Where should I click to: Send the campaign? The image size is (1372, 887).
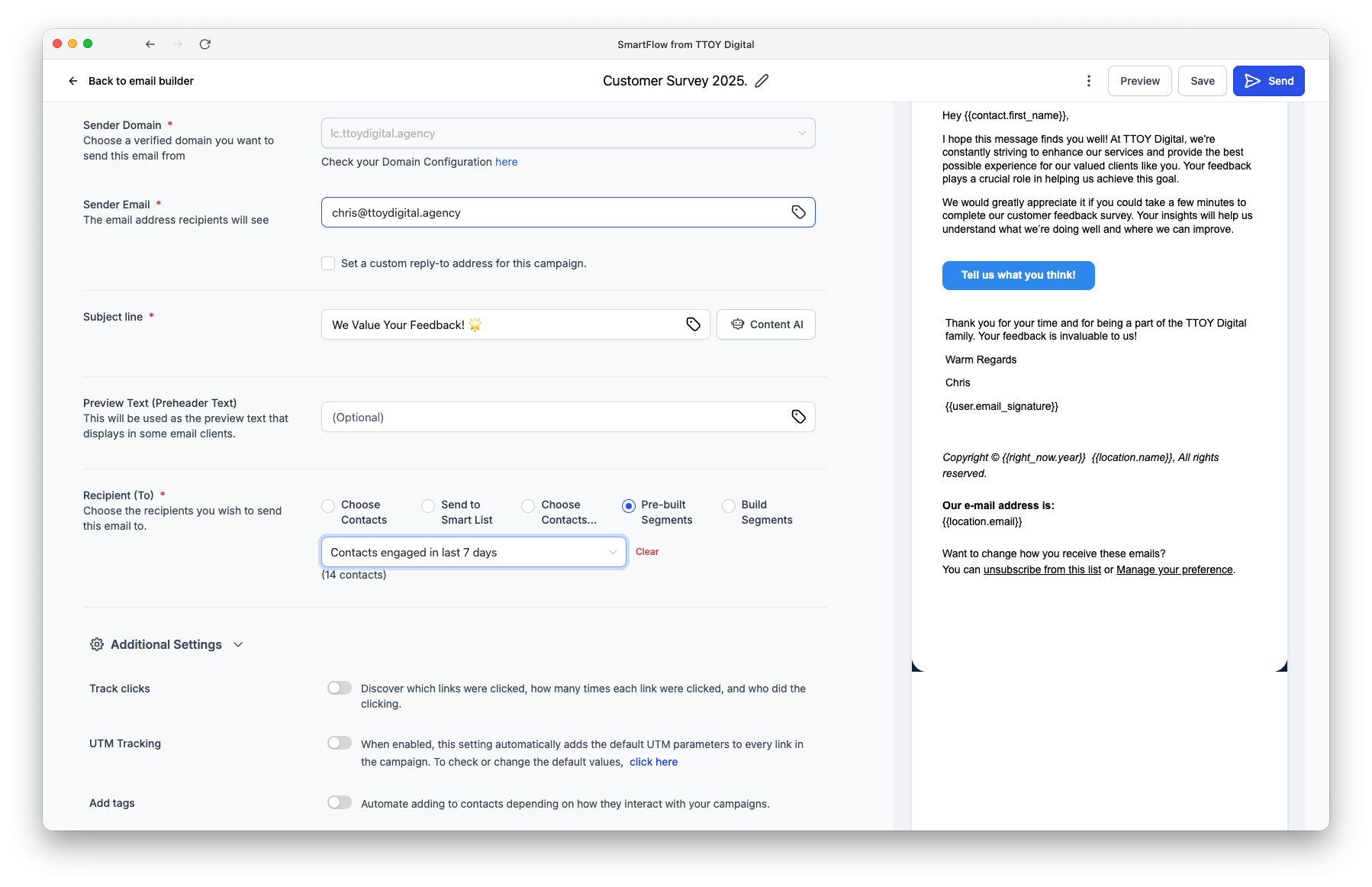tap(1268, 80)
